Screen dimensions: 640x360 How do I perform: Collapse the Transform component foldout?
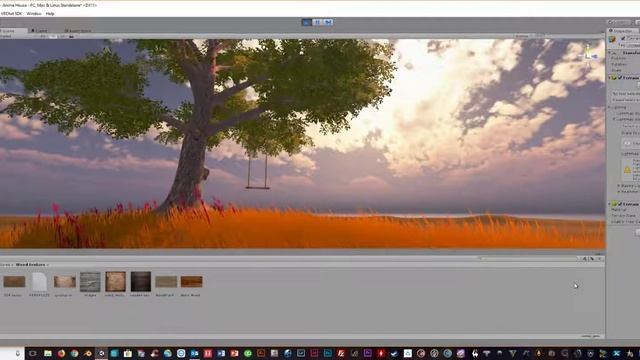click(x=610, y=53)
